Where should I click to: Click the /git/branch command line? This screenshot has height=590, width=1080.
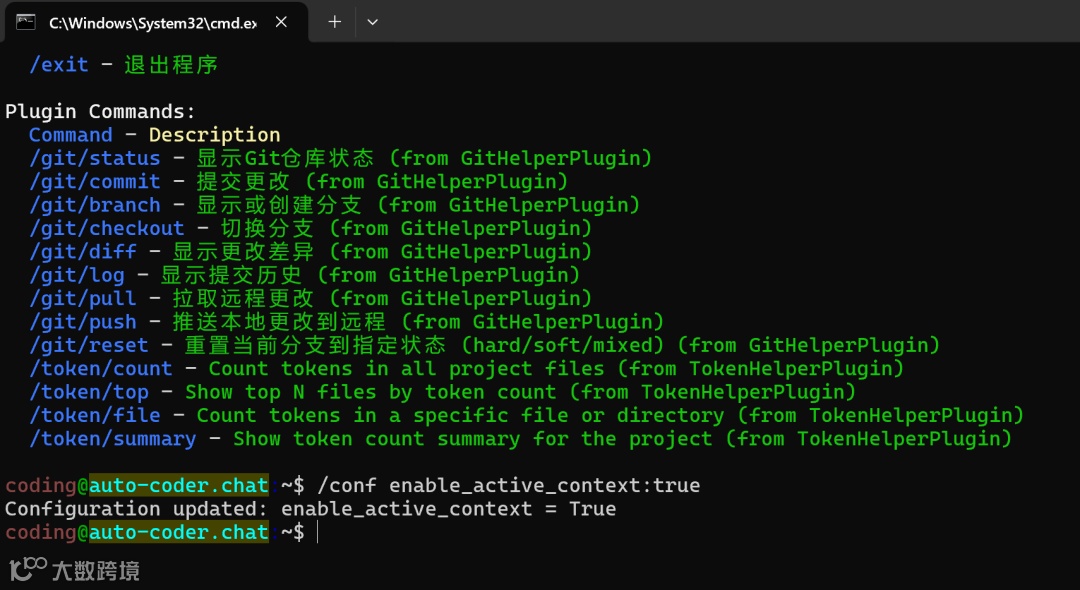click(x=95, y=205)
